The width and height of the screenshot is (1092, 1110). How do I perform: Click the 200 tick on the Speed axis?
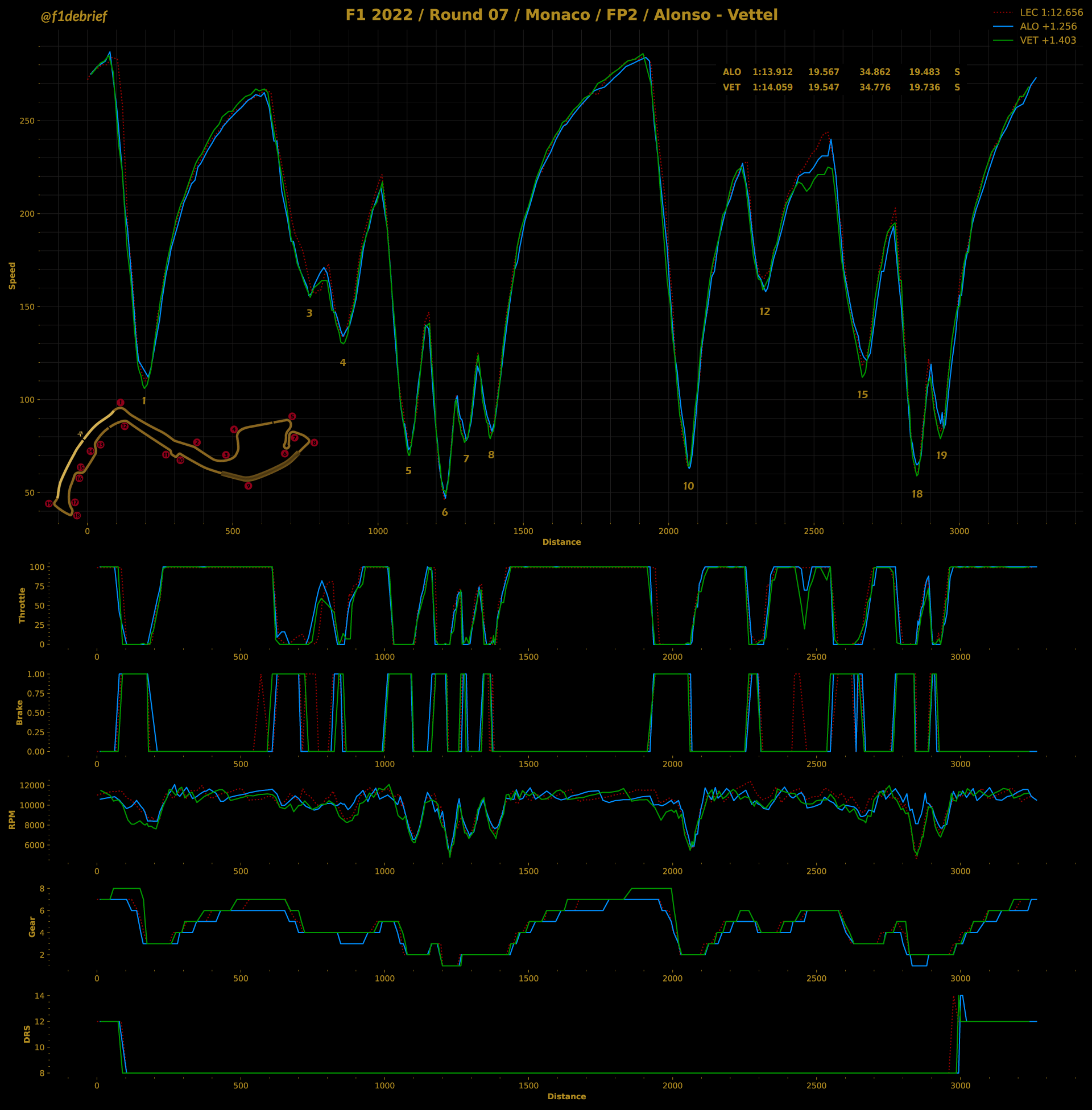[x=27, y=214]
